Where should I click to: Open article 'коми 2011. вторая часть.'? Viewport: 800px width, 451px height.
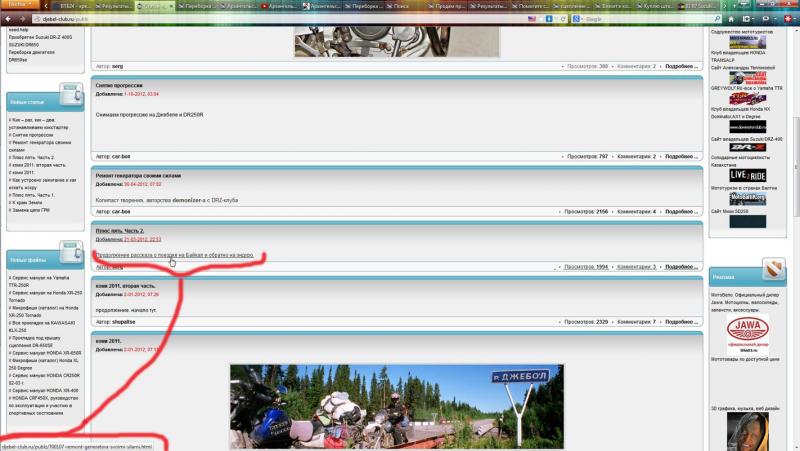pyautogui.click(x=126, y=286)
